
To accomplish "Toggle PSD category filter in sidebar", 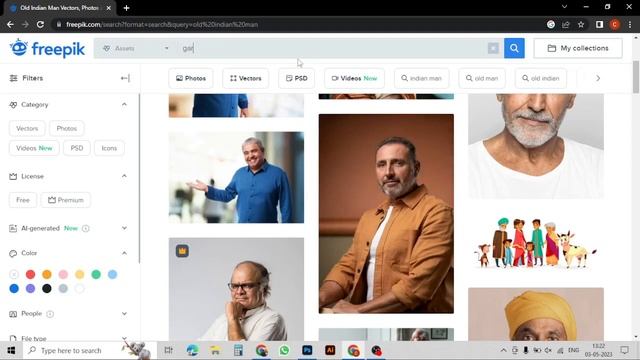I will [77, 148].
